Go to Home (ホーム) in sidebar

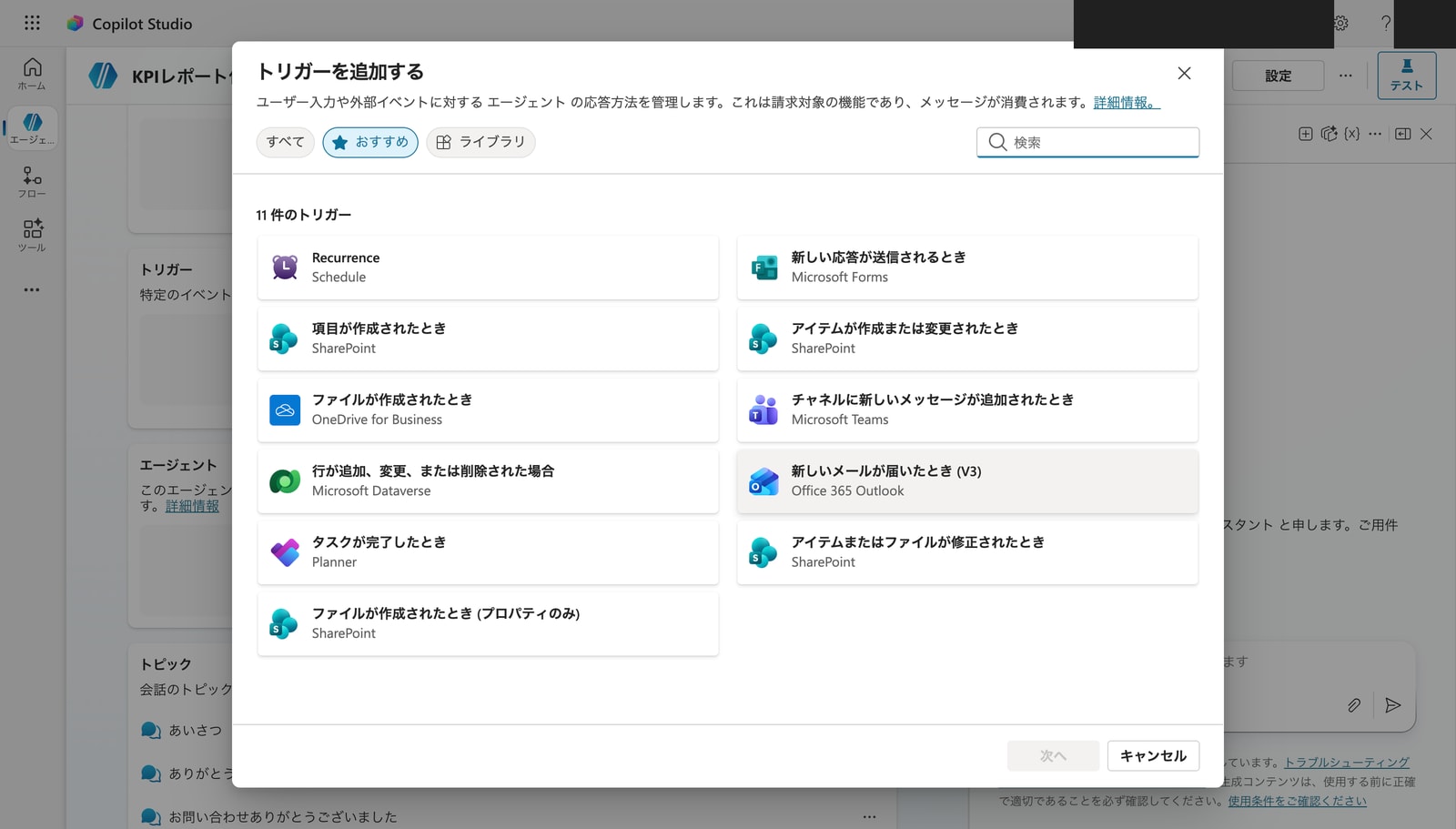pos(32,74)
